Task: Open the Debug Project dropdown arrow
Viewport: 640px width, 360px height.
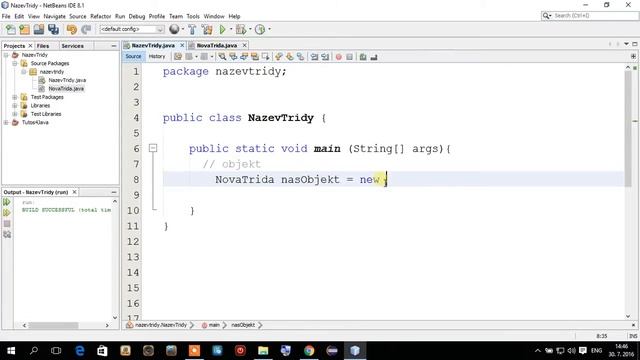Action: point(250,29)
